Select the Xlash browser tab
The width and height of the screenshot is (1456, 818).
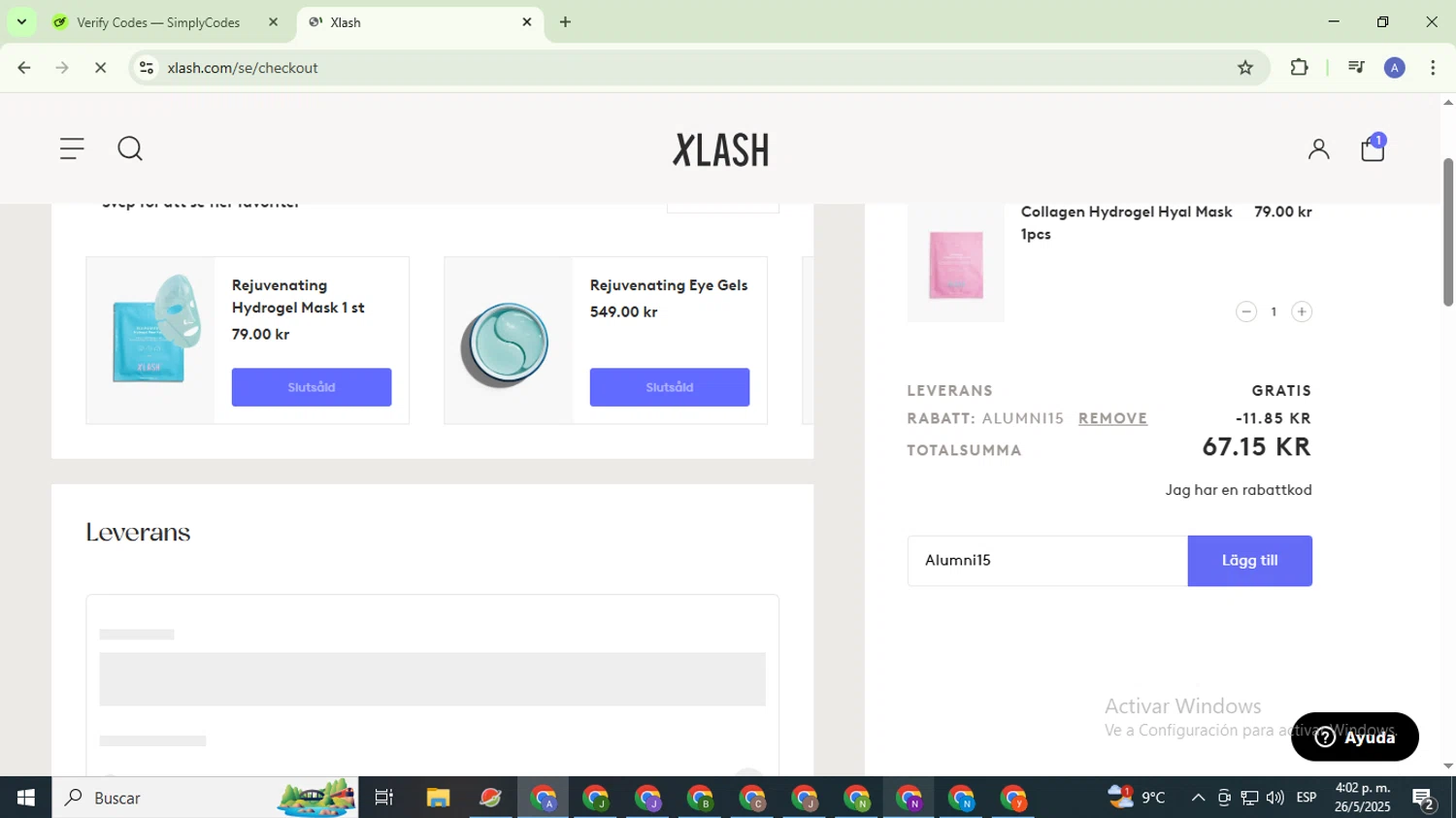point(417,22)
